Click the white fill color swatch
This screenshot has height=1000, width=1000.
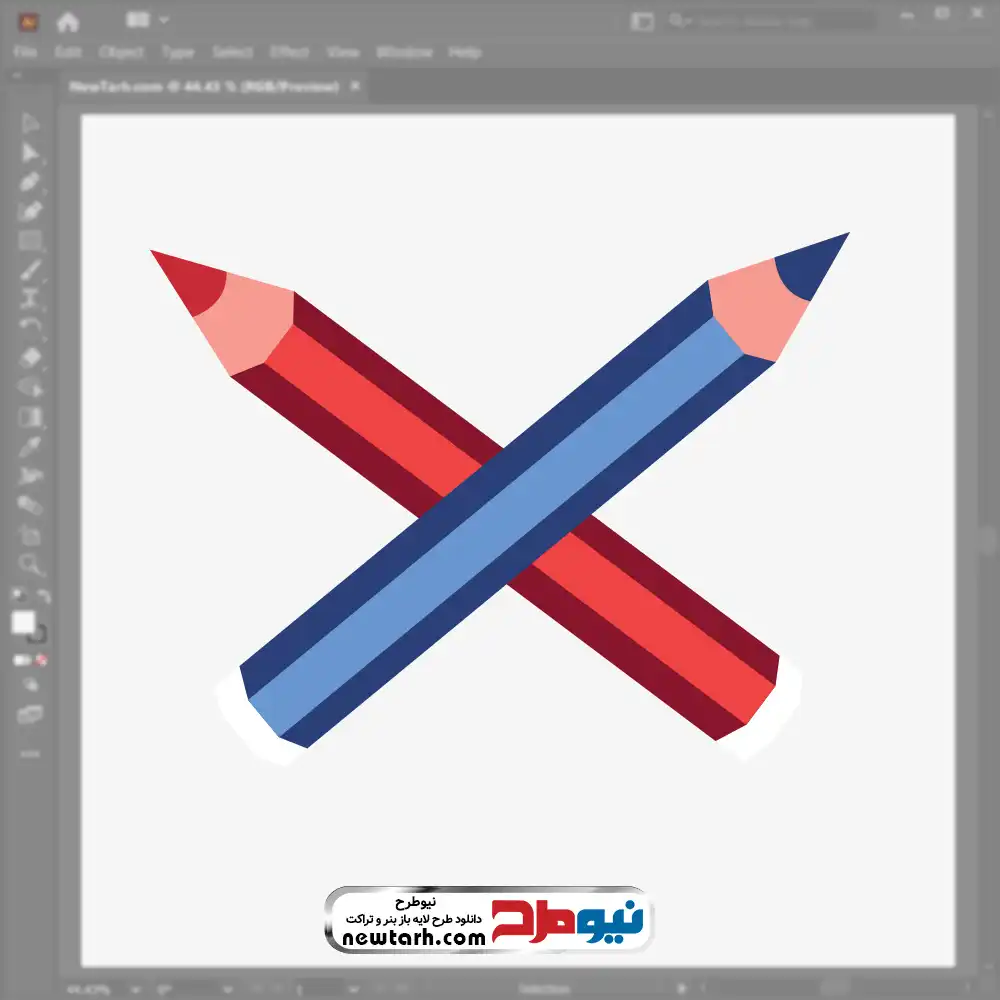coord(24,623)
